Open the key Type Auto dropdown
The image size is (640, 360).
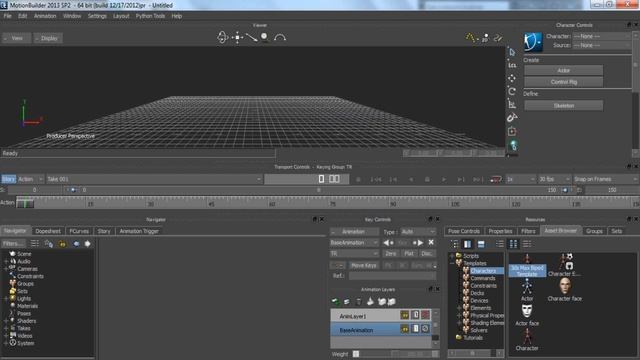[x=418, y=231]
